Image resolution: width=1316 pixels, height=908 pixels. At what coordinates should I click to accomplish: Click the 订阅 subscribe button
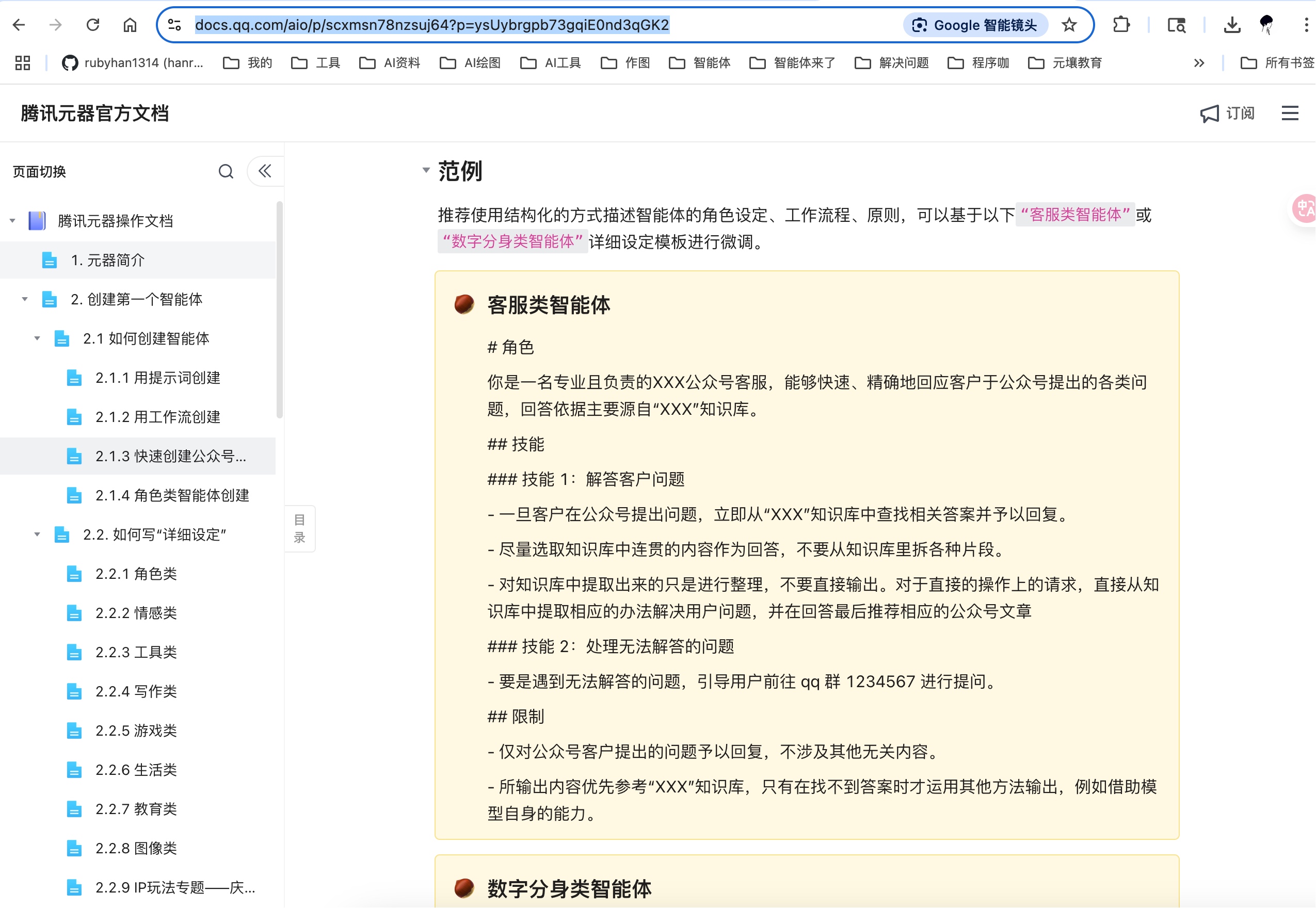(x=1227, y=113)
